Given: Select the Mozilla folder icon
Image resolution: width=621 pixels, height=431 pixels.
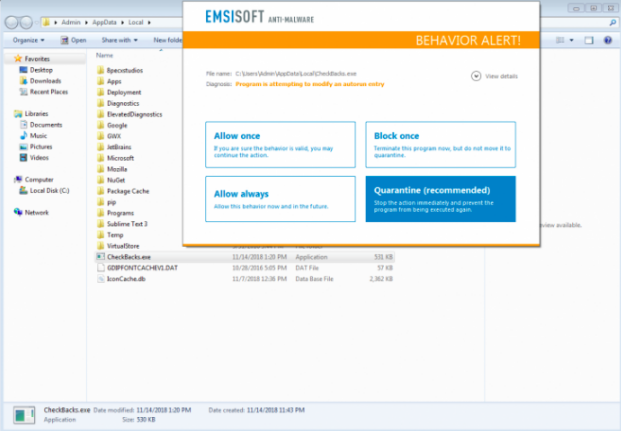Looking at the screenshot, I should pos(101,169).
